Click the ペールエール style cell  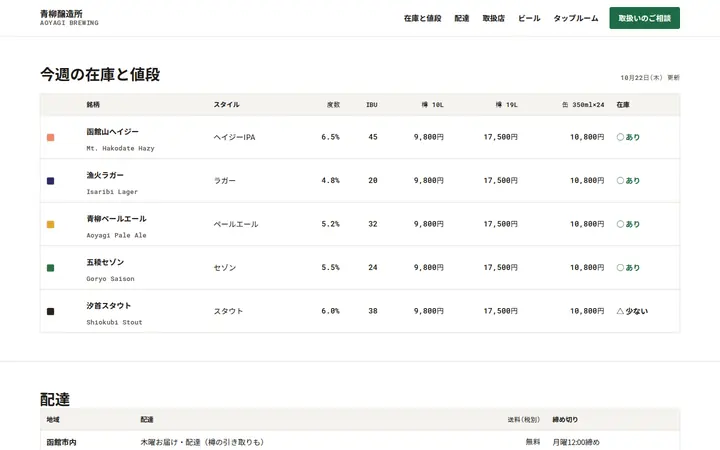point(236,225)
